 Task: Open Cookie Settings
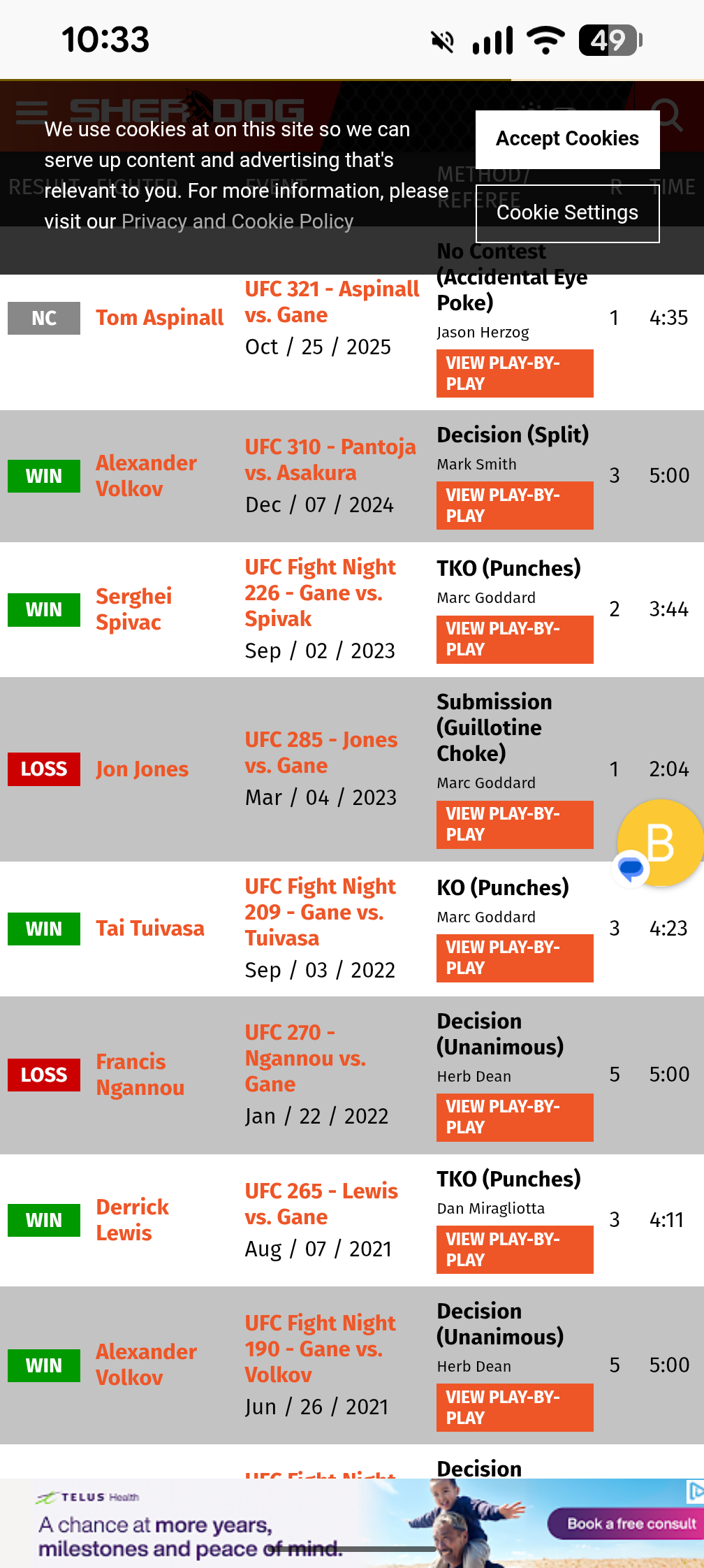(x=567, y=213)
